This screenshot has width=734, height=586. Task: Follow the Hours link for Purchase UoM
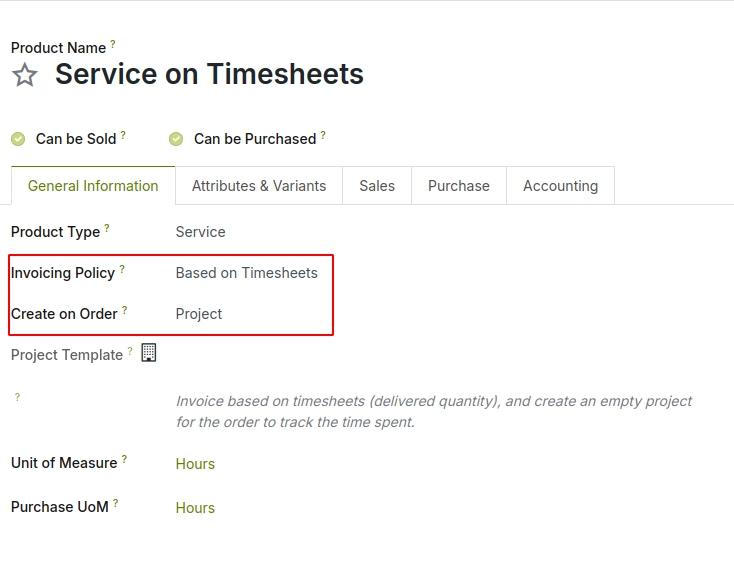[x=195, y=508]
